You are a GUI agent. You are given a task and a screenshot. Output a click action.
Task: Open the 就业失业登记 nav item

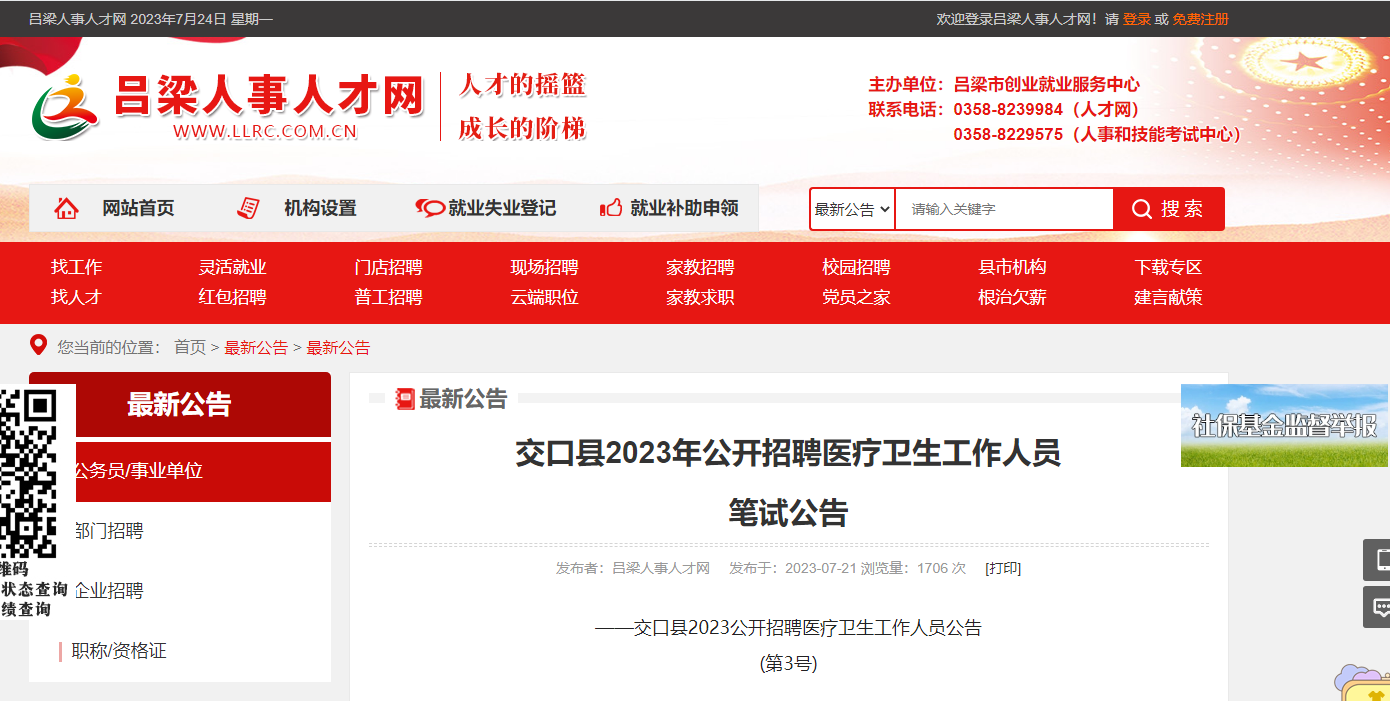point(502,208)
